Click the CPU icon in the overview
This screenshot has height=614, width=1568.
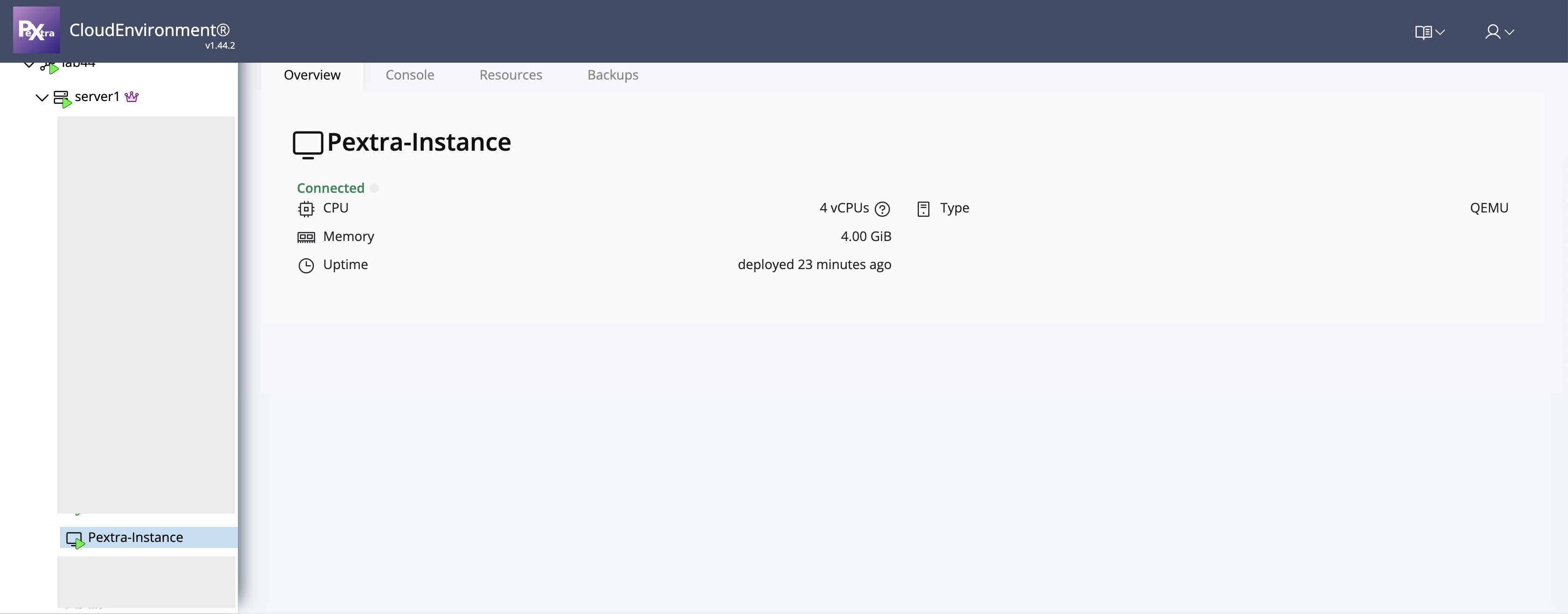(306, 208)
